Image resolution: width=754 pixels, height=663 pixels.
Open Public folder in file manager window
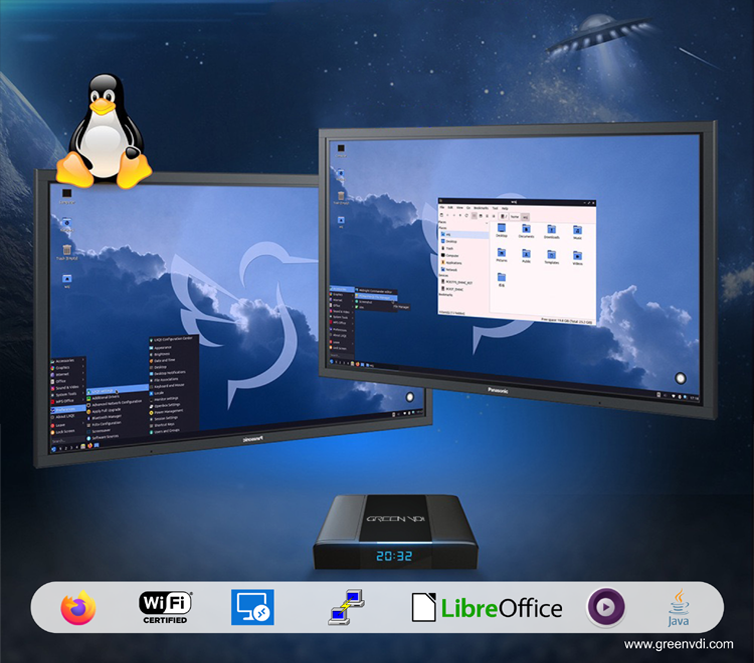(526, 256)
